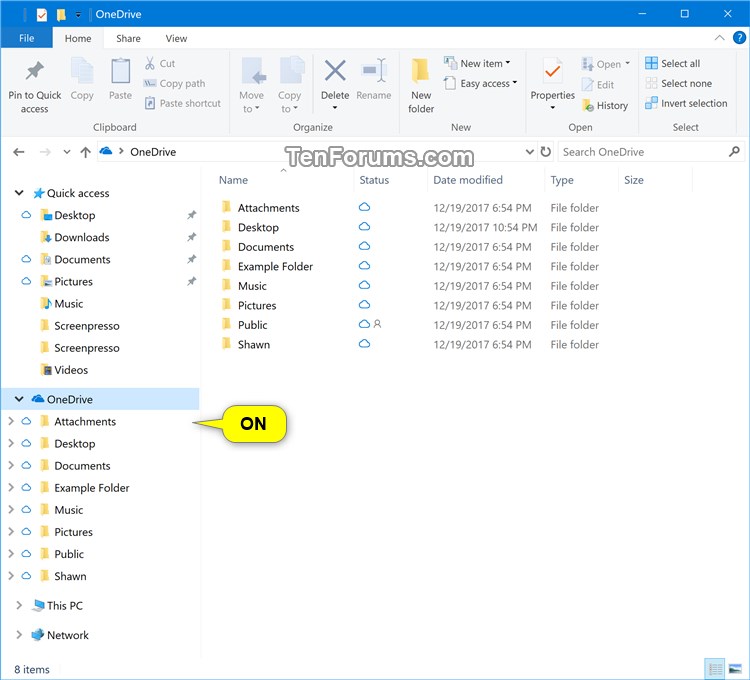750x680 pixels.
Task: Click the Edit command
Action: click(598, 85)
